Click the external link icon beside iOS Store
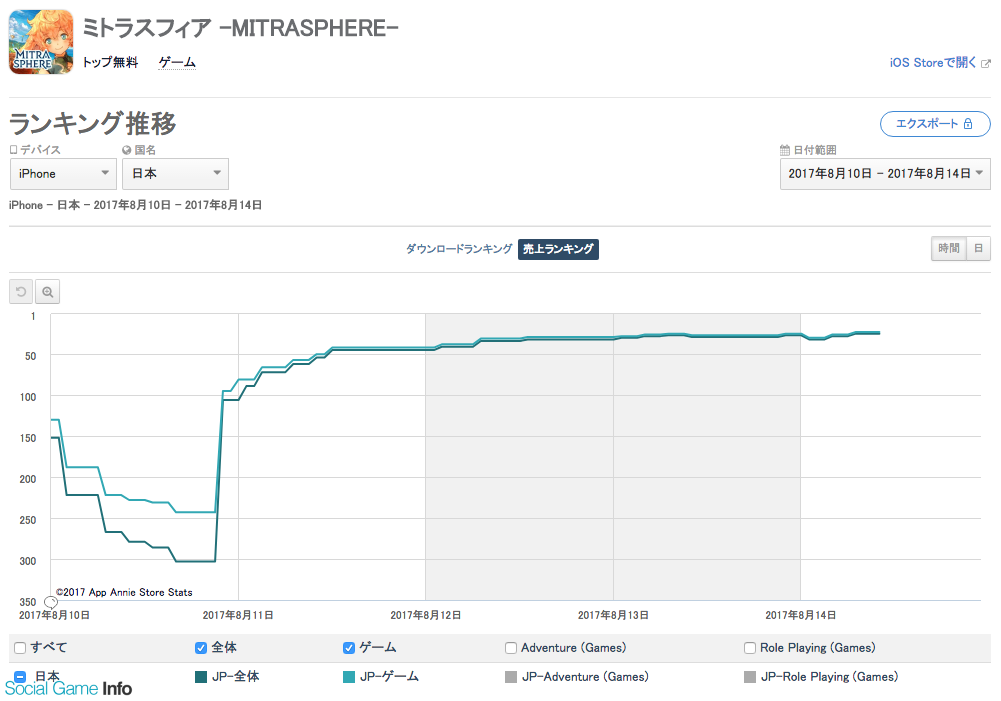1001x701 pixels. [x=986, y=63]
